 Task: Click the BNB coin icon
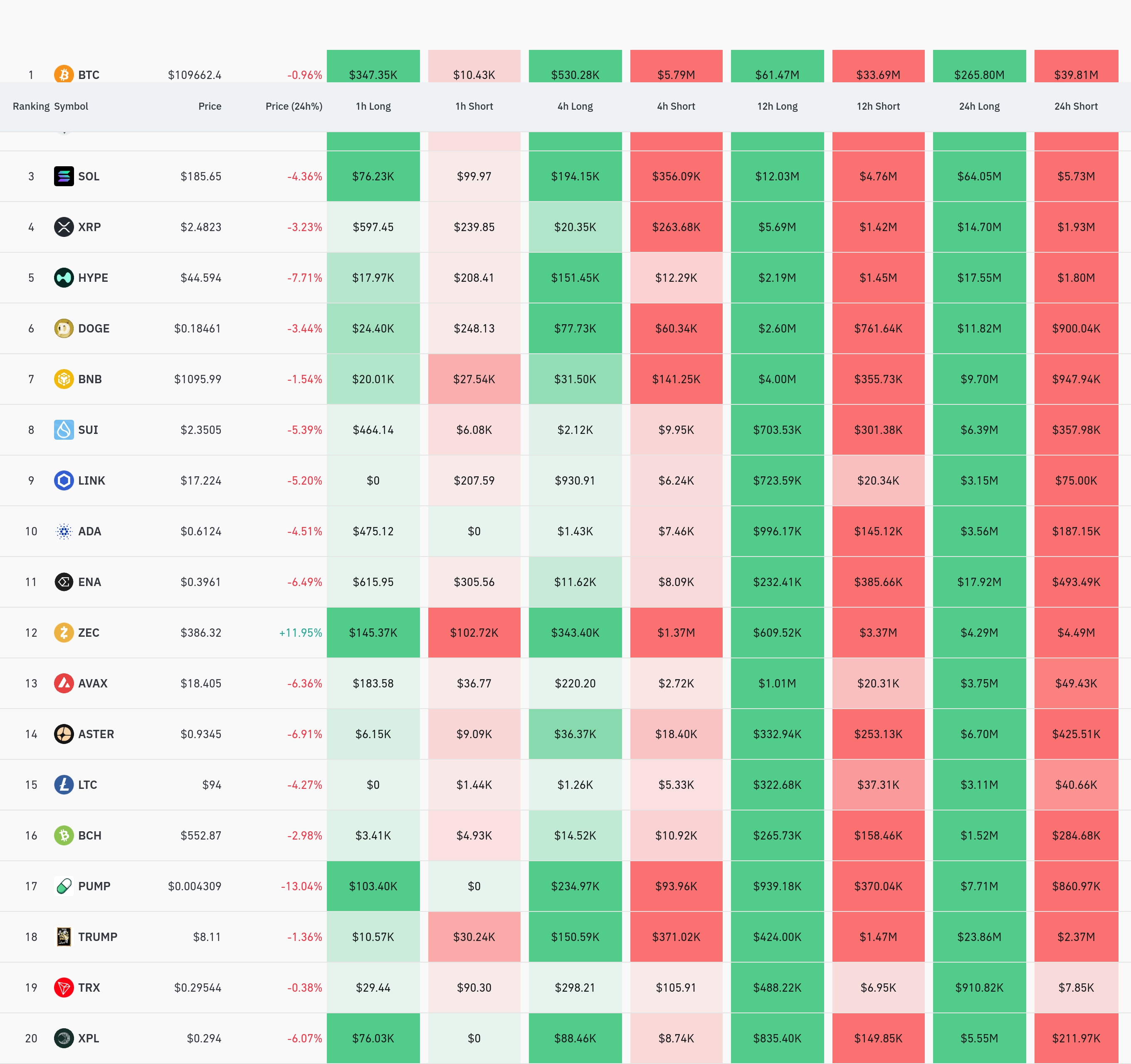[x=64, y=379]
